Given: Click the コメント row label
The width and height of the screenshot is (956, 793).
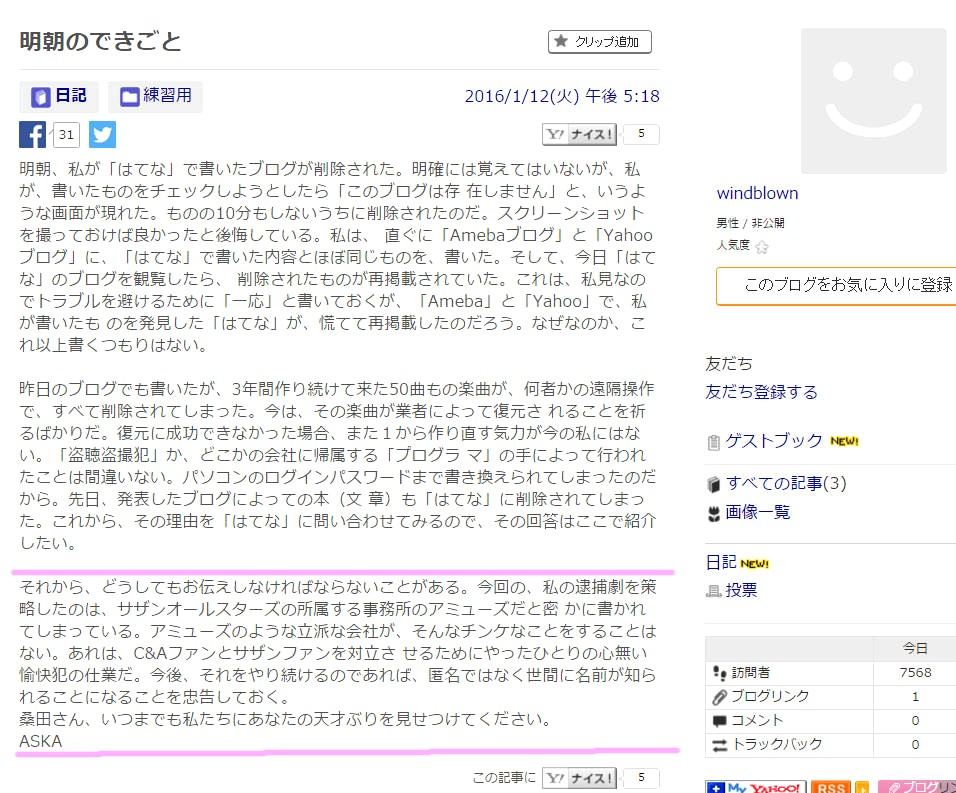Looking at the screenshot, I should (757, 720).
